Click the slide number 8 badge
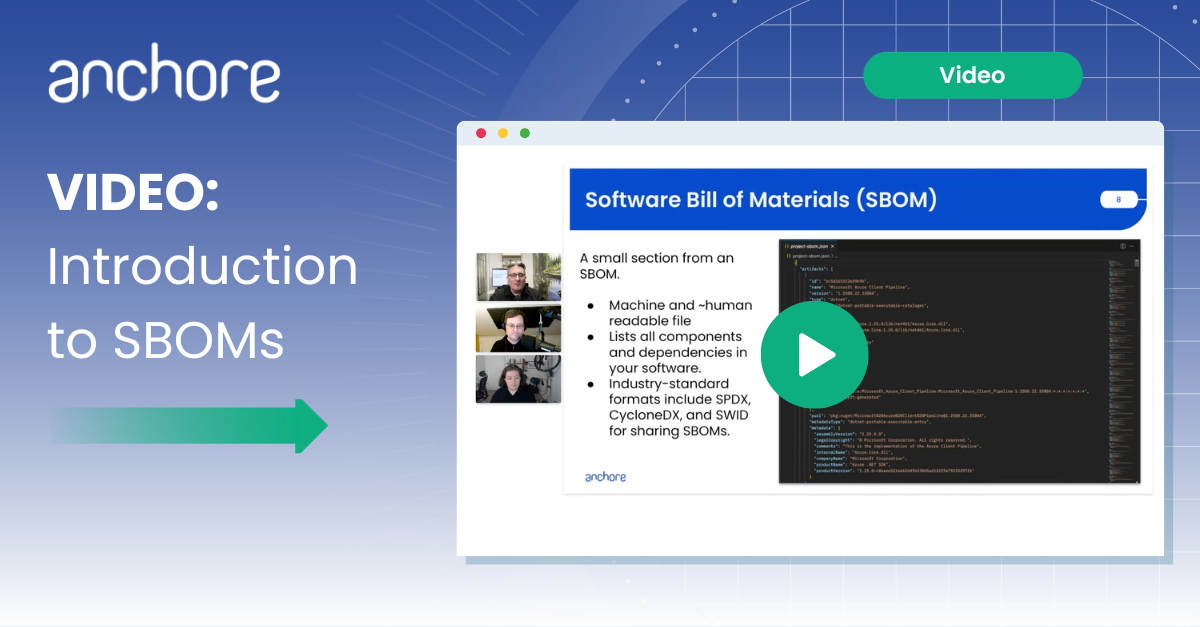The width and height of the screenshot is (1200, 627). point(1118,200)
